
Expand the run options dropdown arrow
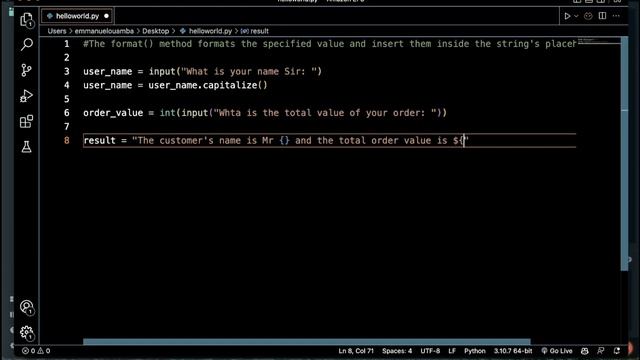pos(576,16)
